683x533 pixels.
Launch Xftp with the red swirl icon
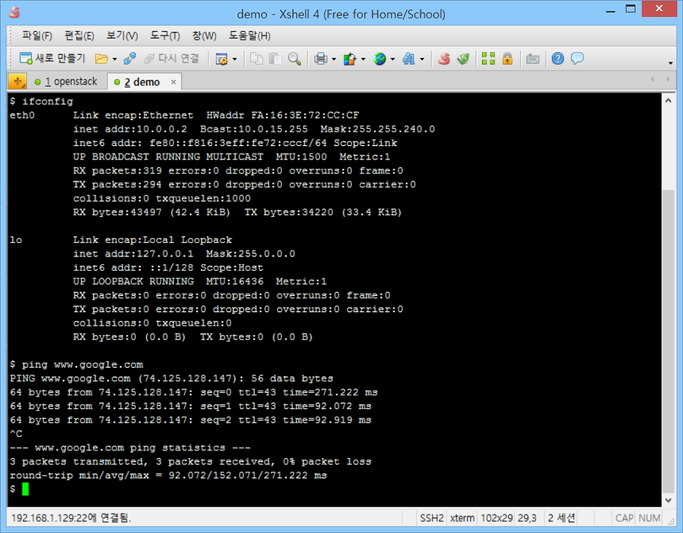(444, 59)
